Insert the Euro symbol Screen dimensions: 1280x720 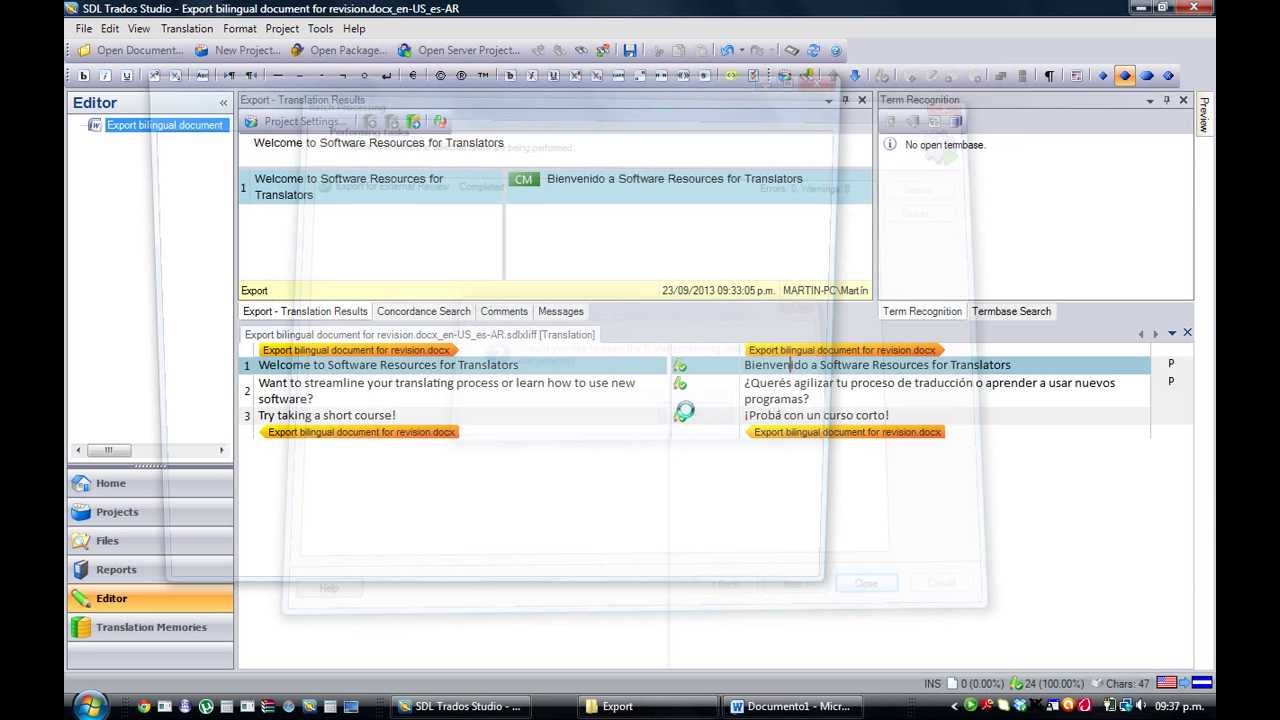point(413,75)
